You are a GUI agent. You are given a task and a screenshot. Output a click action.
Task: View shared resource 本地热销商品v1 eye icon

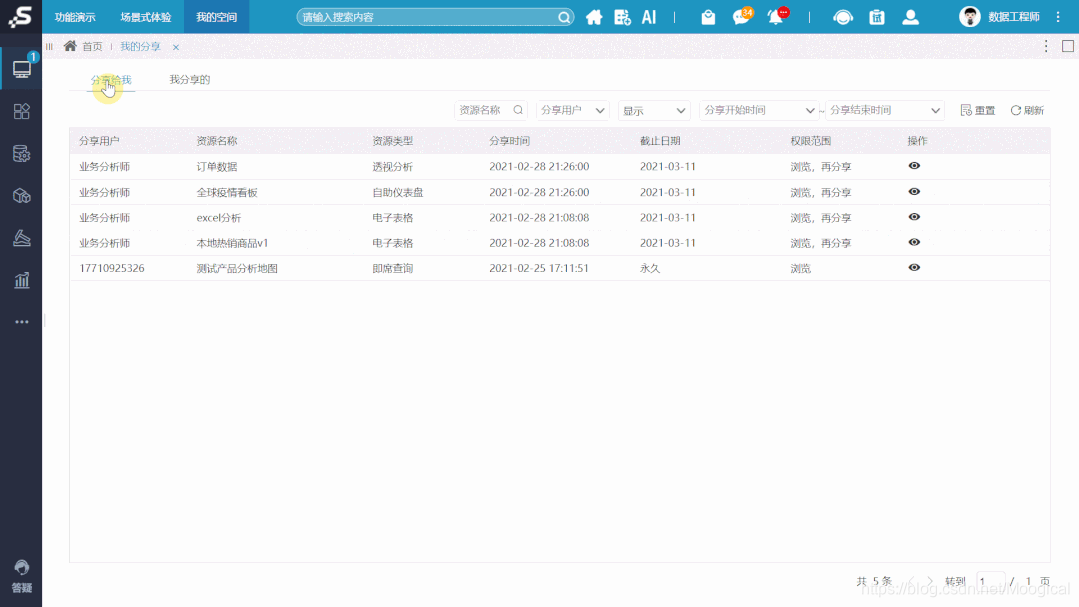[x=914, y=242]
